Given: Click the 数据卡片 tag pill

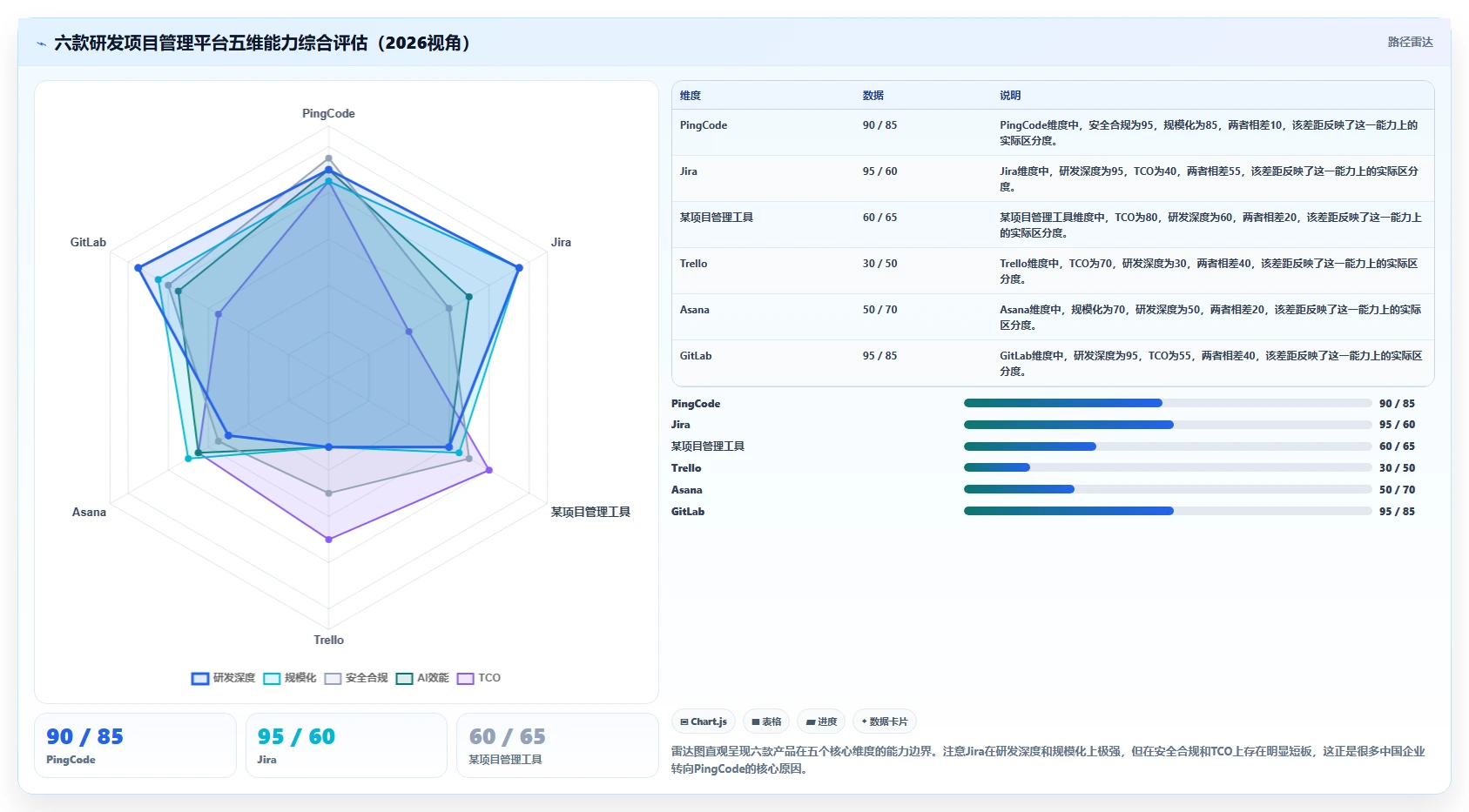Looking at the screenshot, I should coord(885,721).
